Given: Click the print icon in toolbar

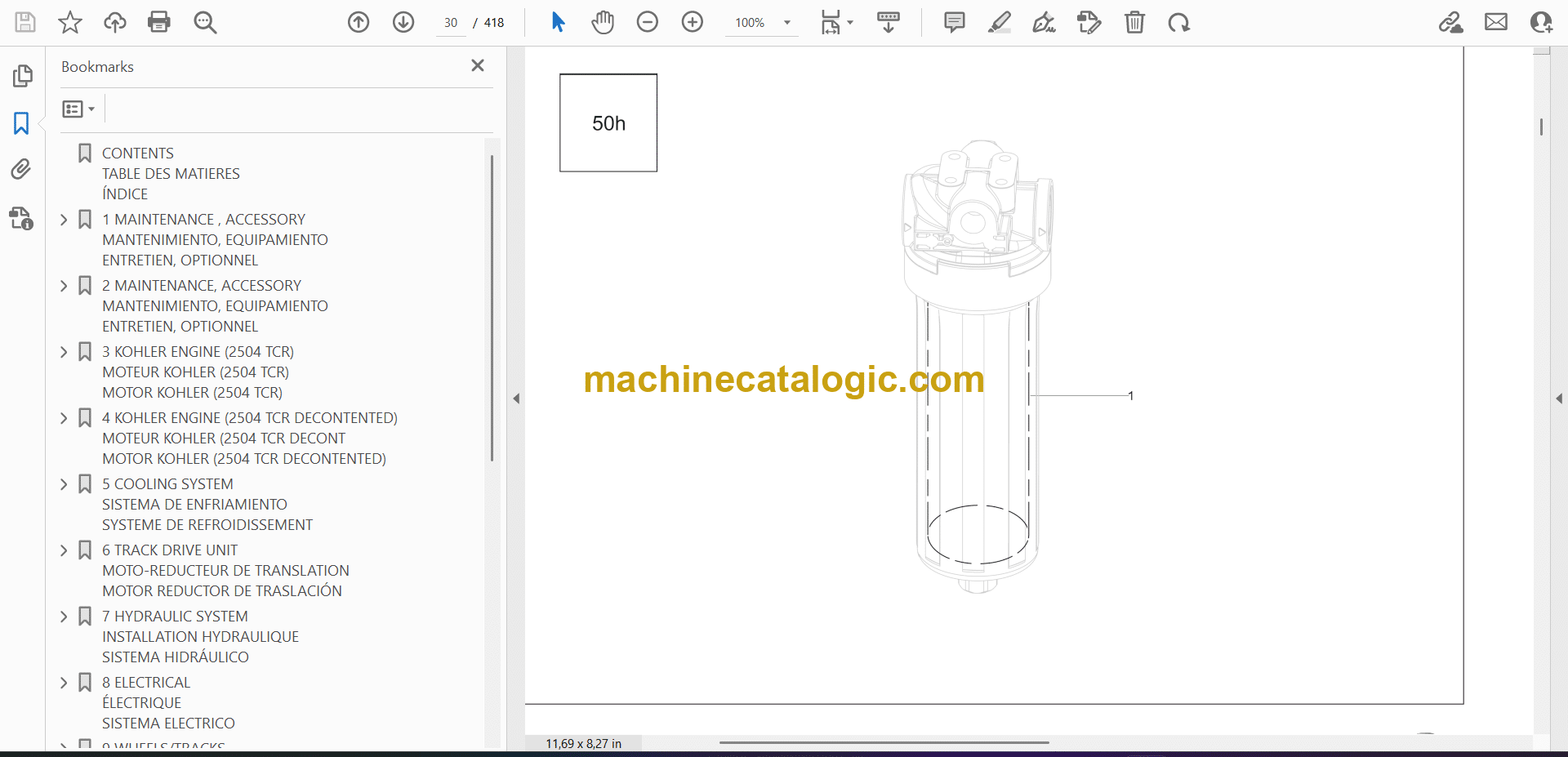Looking at the screenshot, I should point(159,22).
